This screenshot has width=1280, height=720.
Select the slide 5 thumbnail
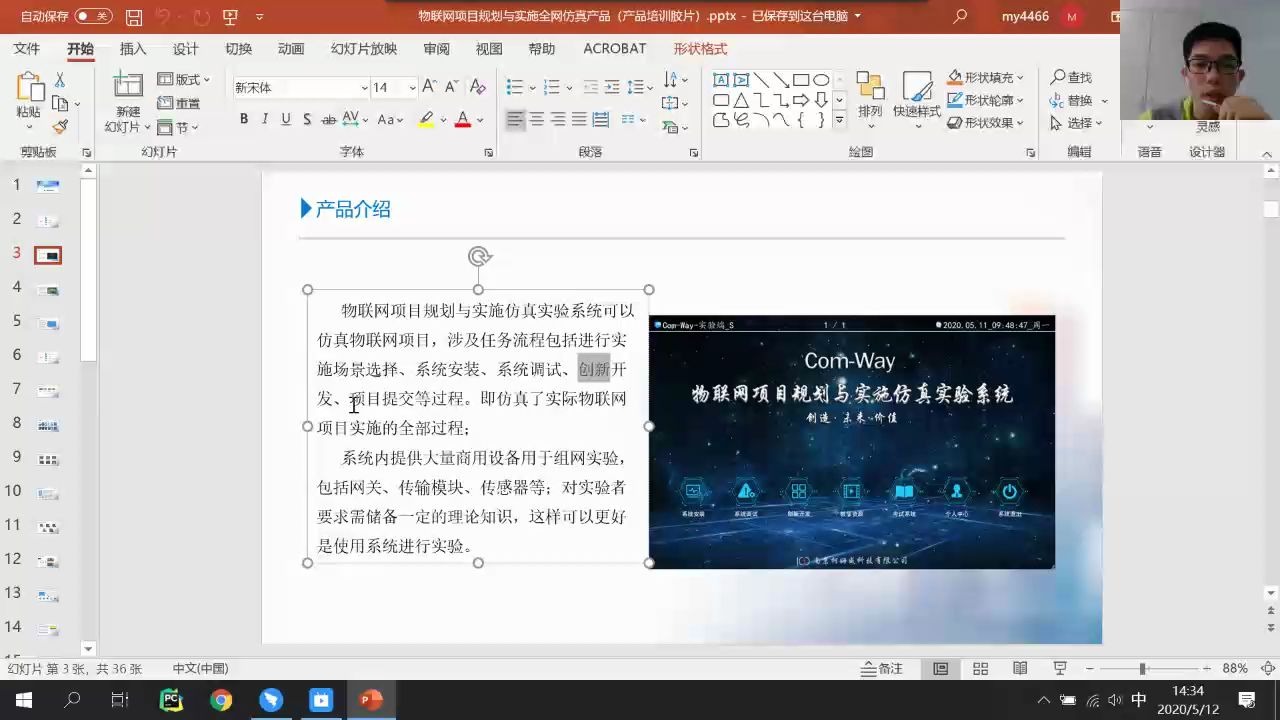(48, 323)
